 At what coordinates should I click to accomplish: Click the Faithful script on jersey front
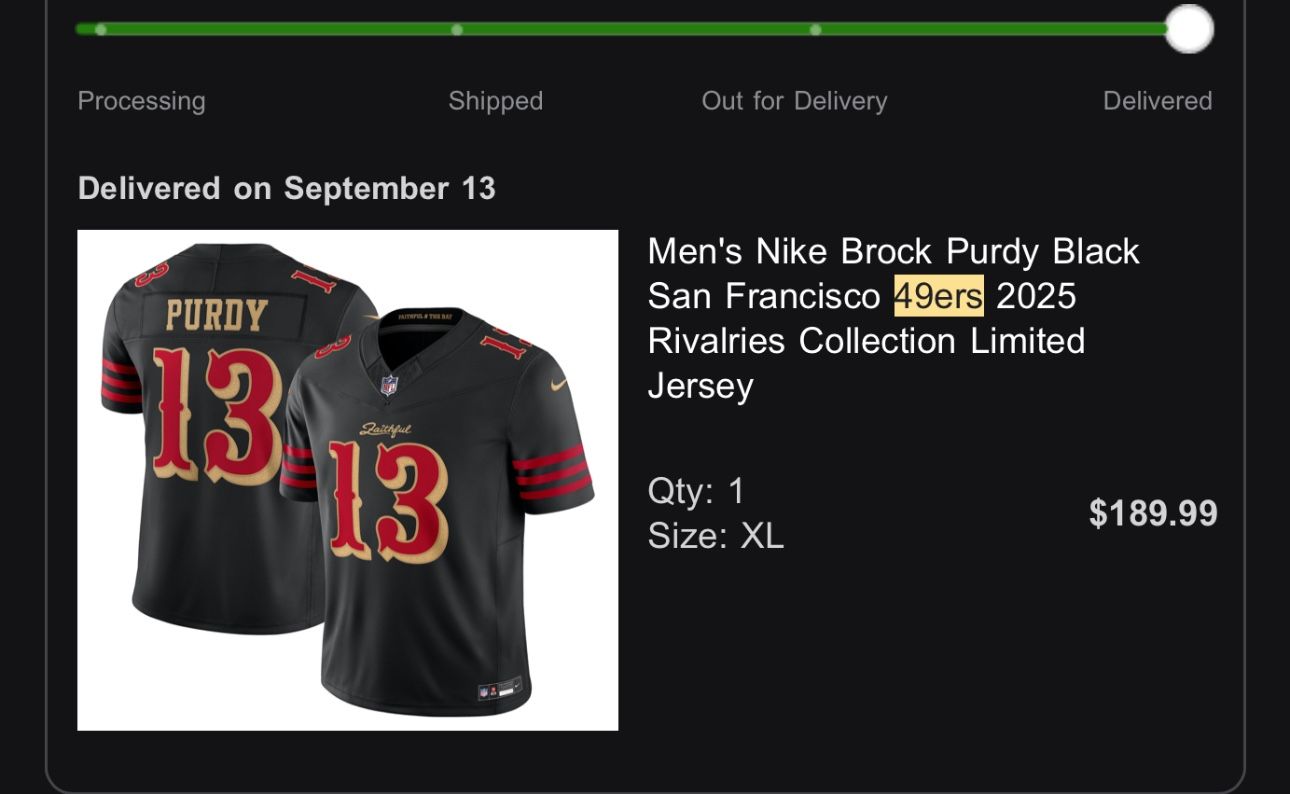(x=385, y=430)
